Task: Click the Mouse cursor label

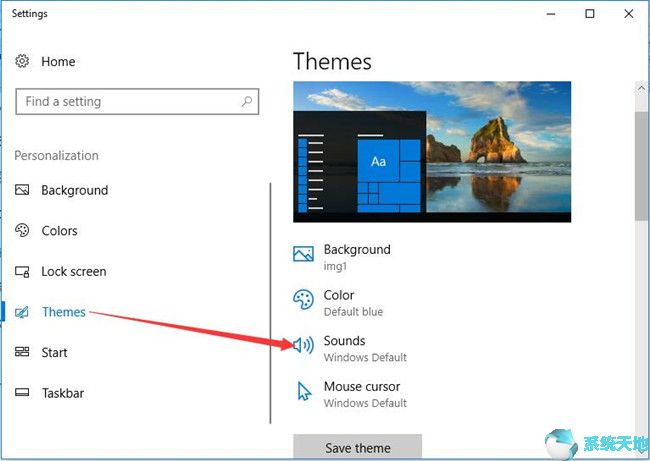Action: click(x=362, y=386)
